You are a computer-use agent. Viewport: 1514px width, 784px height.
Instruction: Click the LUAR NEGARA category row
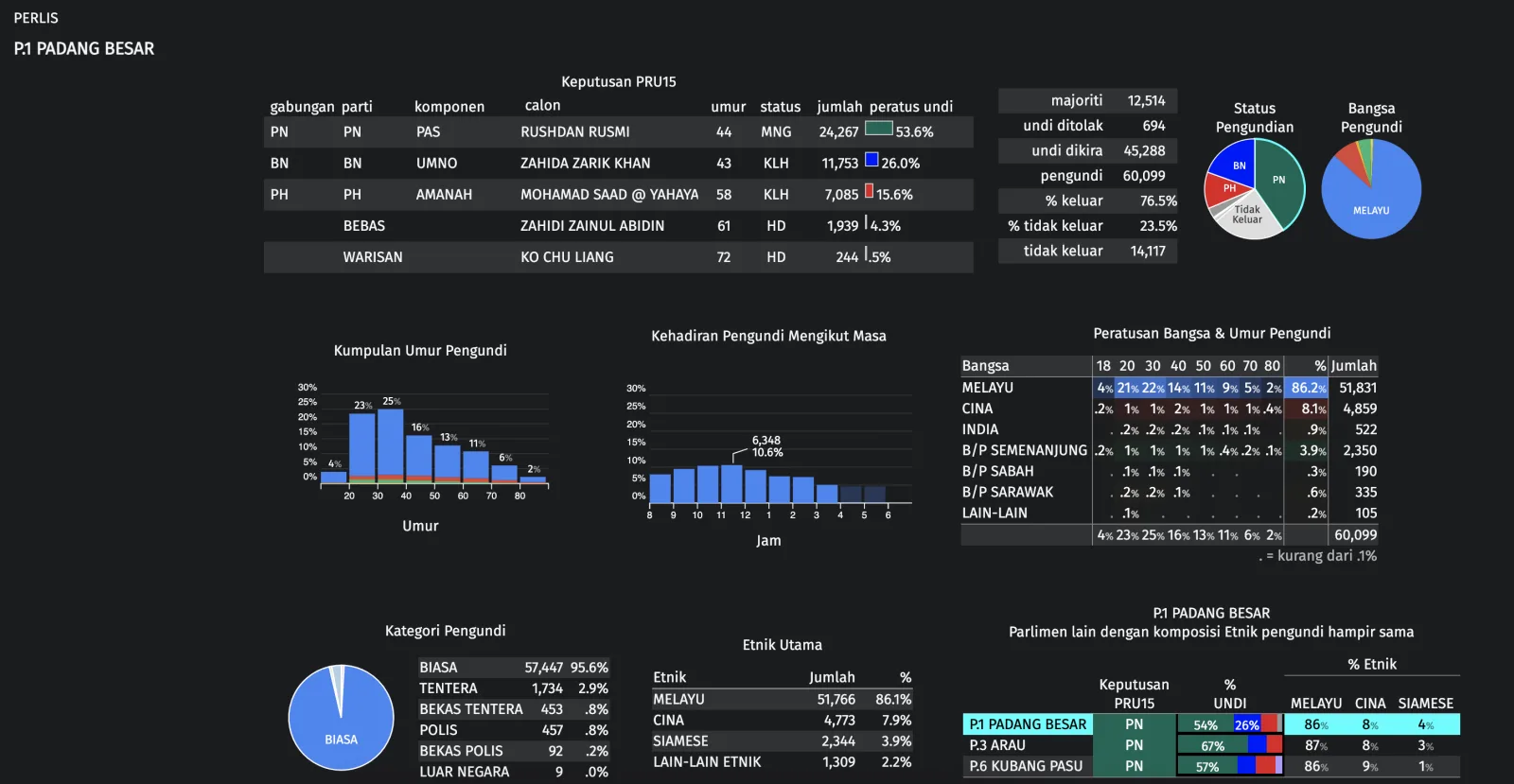pyautogui.click(x=514, y=773)
